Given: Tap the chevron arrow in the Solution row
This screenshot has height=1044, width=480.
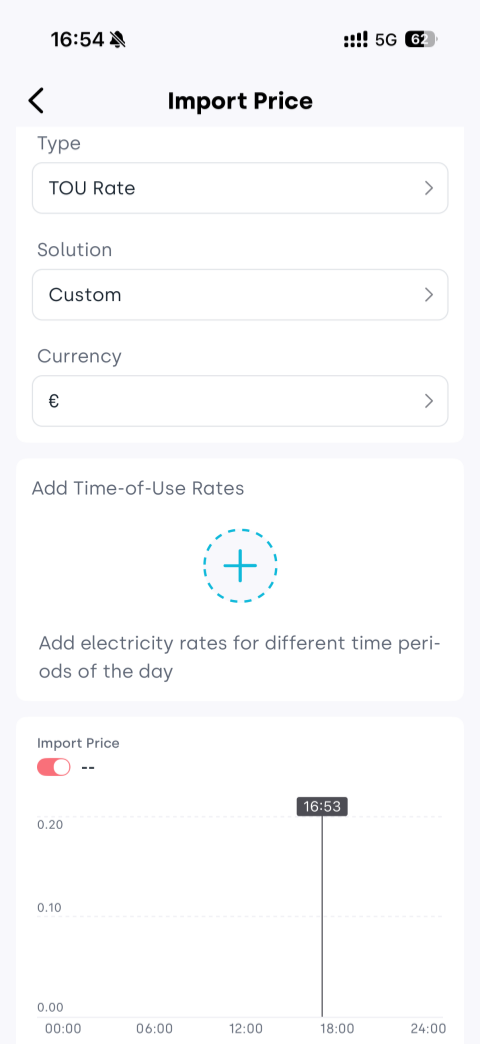Looking at the screenshot, I should click(429, 294).
